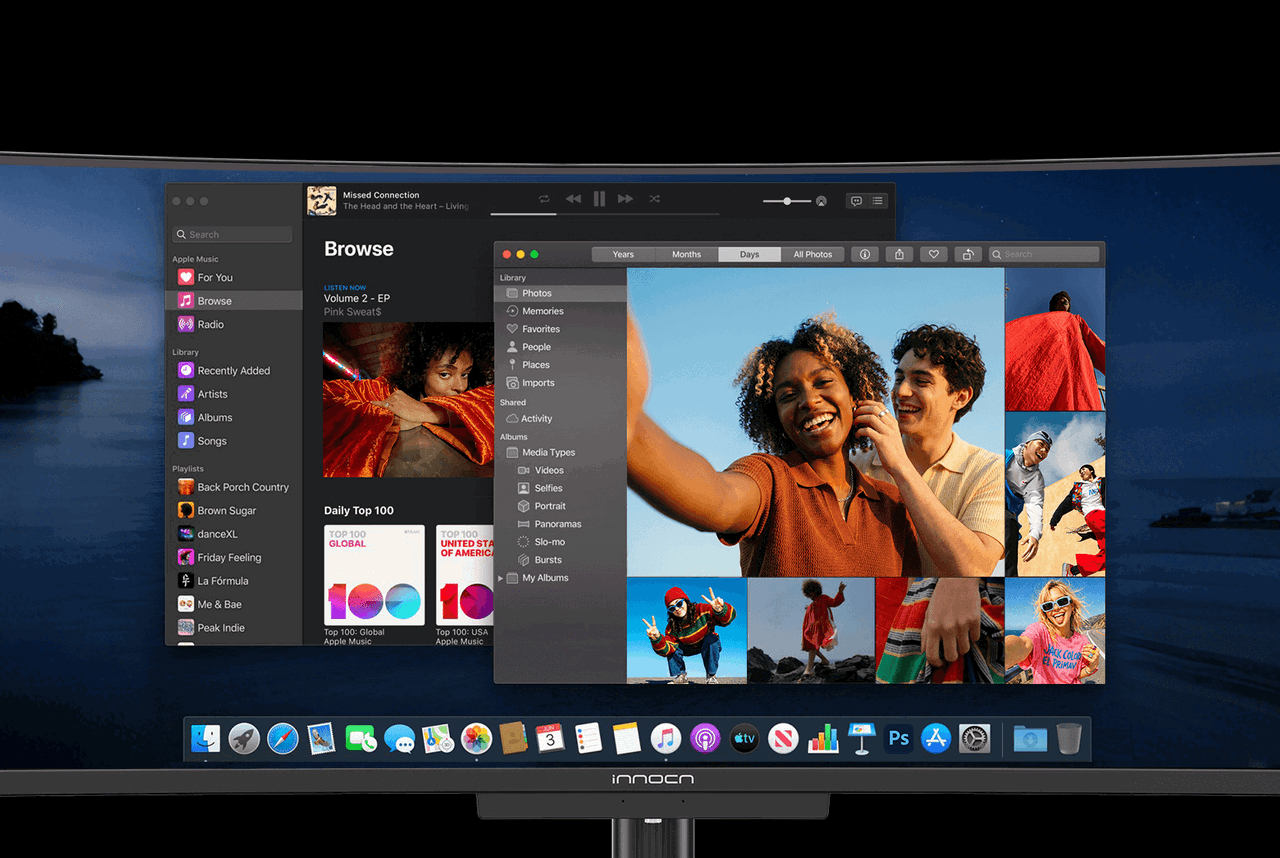Toggle shuffle playback in Music
Image resolution: width=1280 pixels, height=858 pixels.
(x=654, y=199)
